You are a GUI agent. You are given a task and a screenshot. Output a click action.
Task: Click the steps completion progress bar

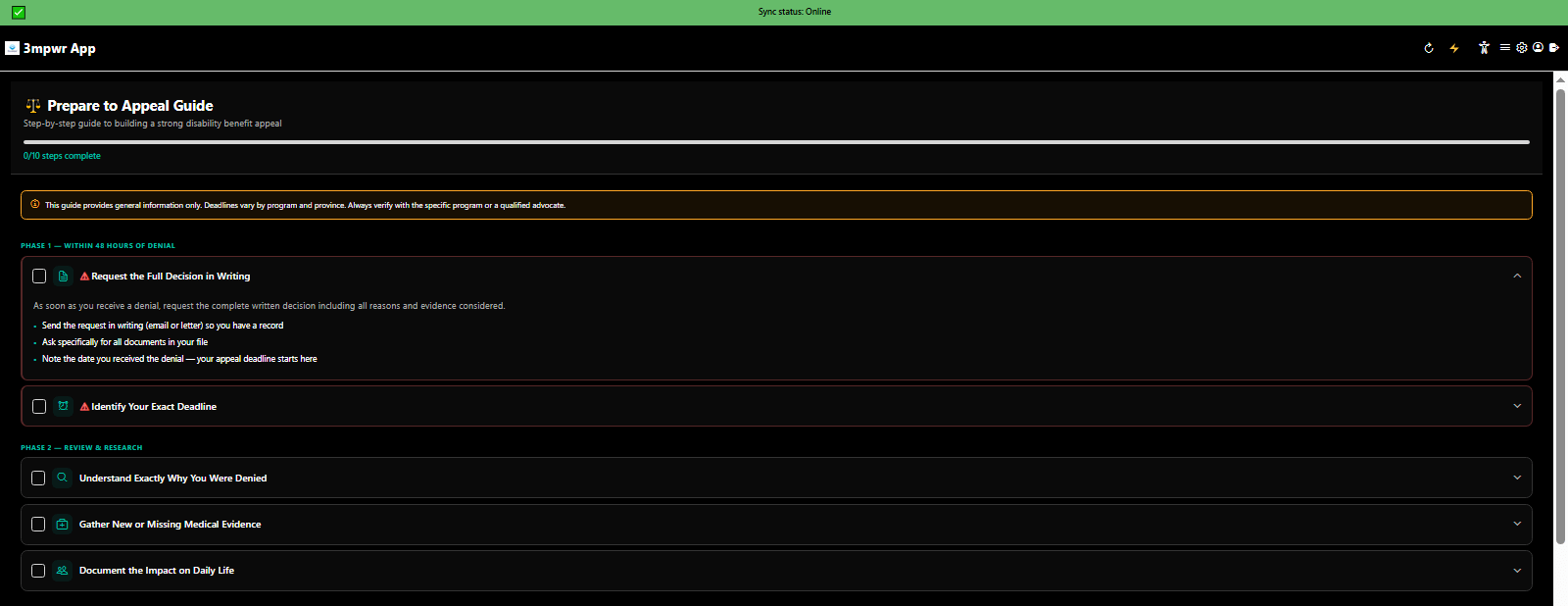[776, 142]
